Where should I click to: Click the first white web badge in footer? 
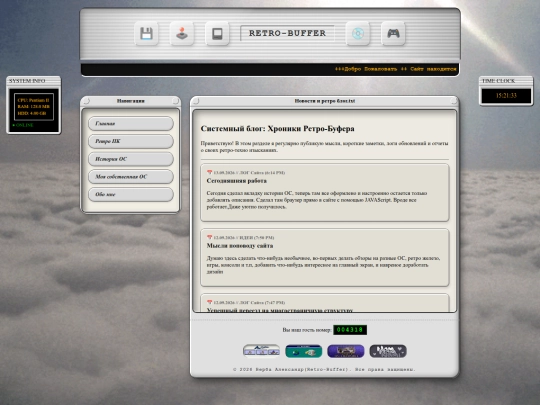click(x=261, y=351)
